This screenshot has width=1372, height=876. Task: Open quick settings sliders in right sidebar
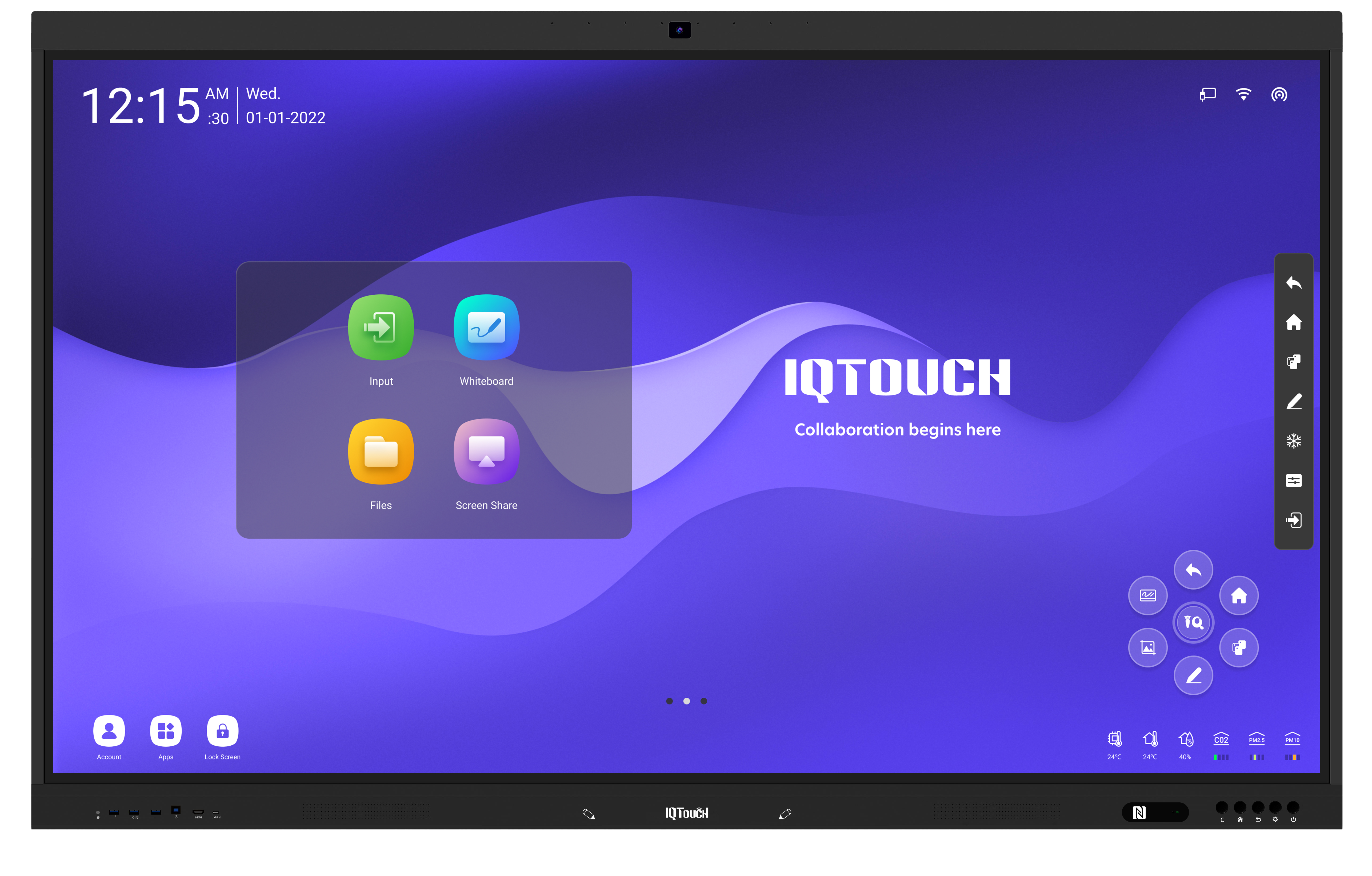[x=1293, y=481]
